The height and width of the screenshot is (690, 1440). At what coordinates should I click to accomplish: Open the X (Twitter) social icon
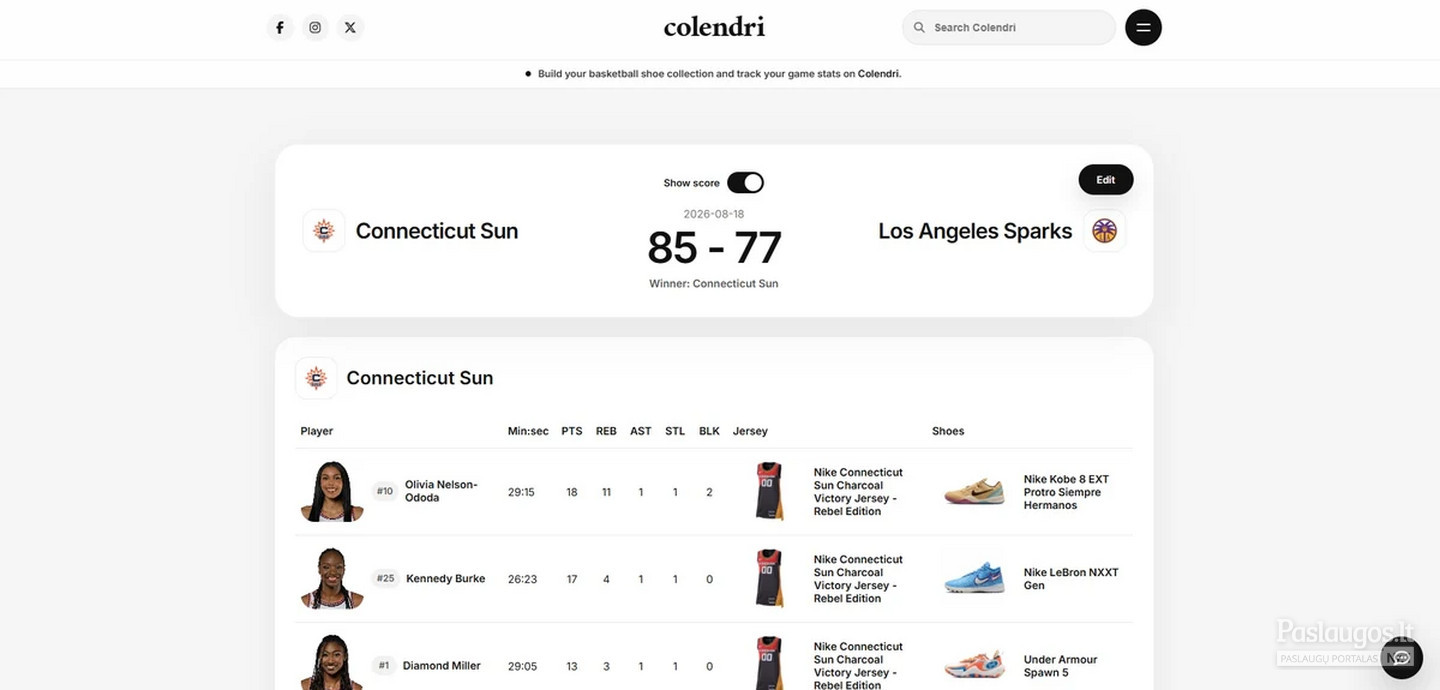point(350,28)
